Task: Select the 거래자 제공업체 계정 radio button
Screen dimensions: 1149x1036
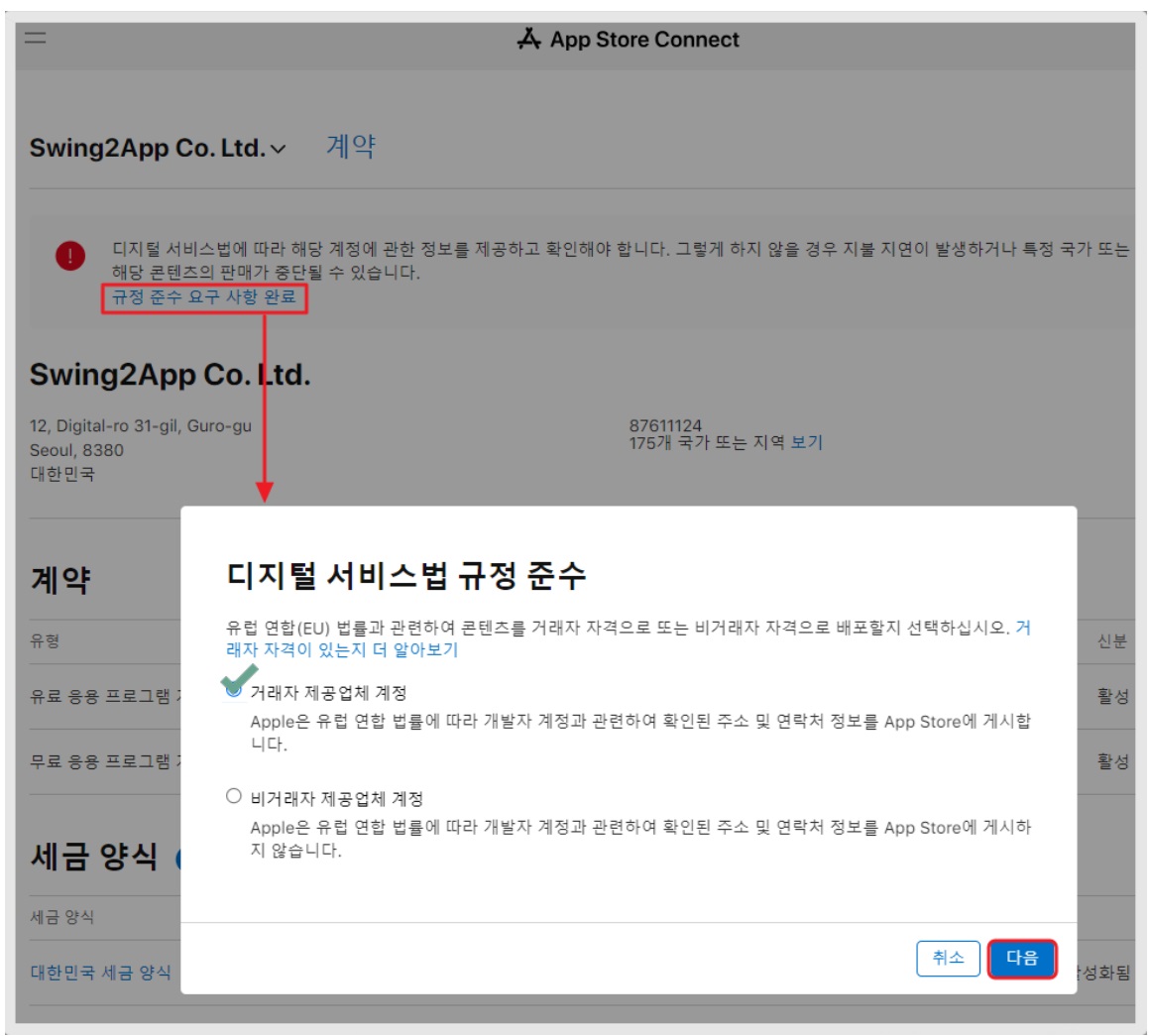Action: (x=234, y=689)
